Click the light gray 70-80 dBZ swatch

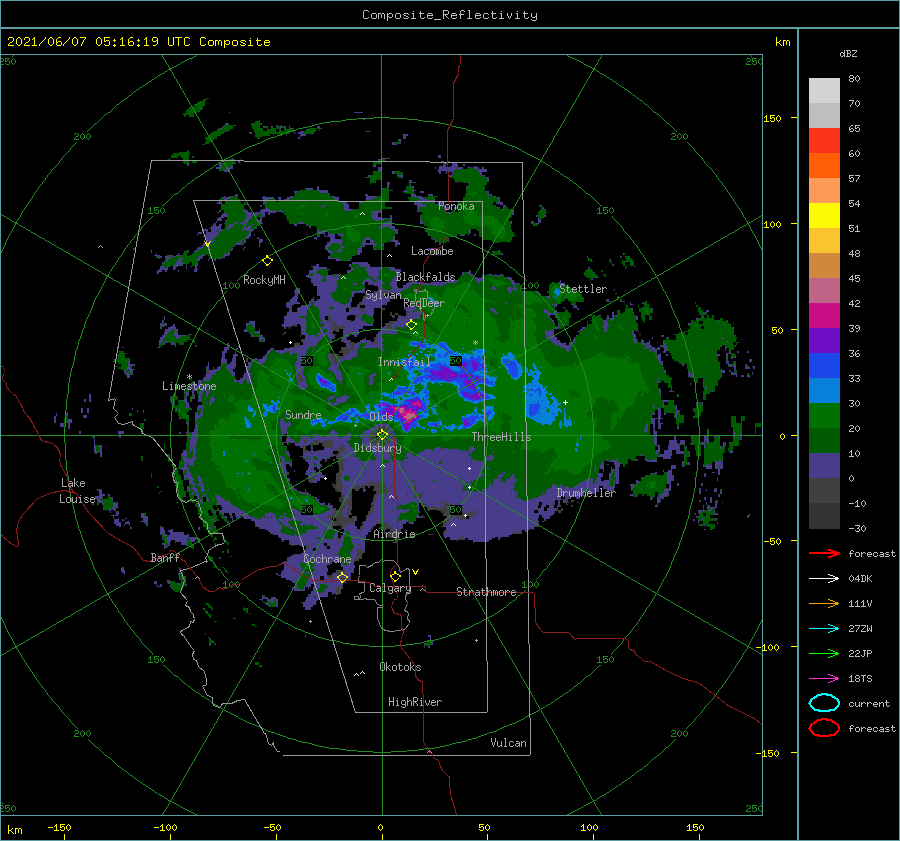(824, 91)
